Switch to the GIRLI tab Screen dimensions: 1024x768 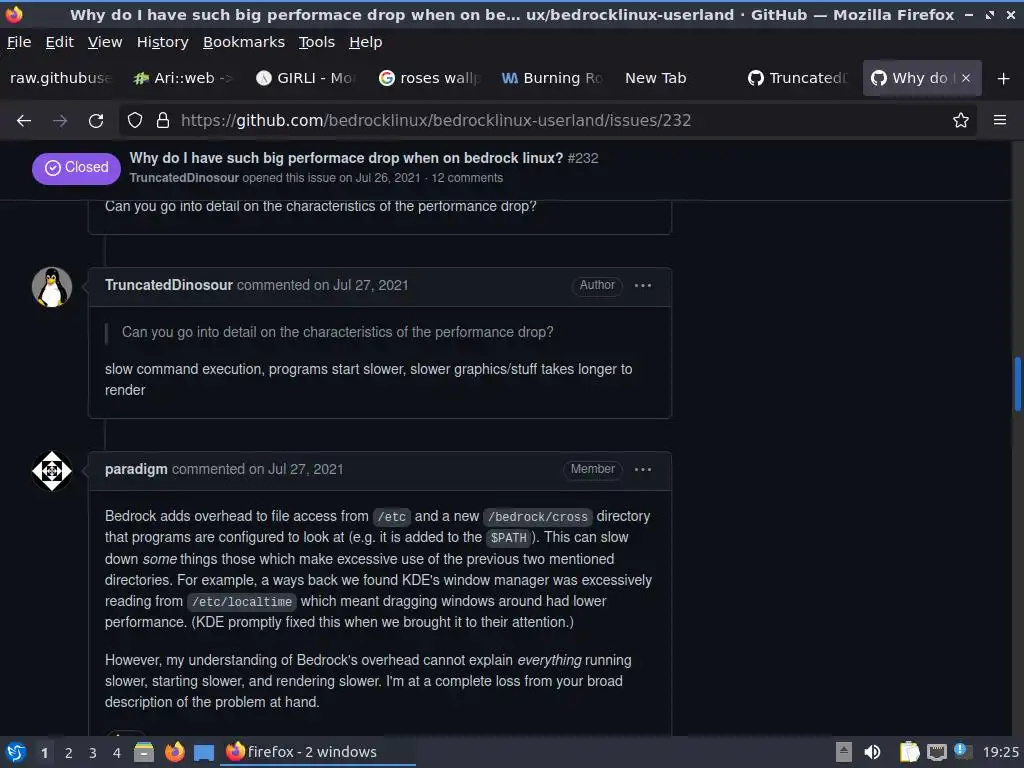coord(306,78)
